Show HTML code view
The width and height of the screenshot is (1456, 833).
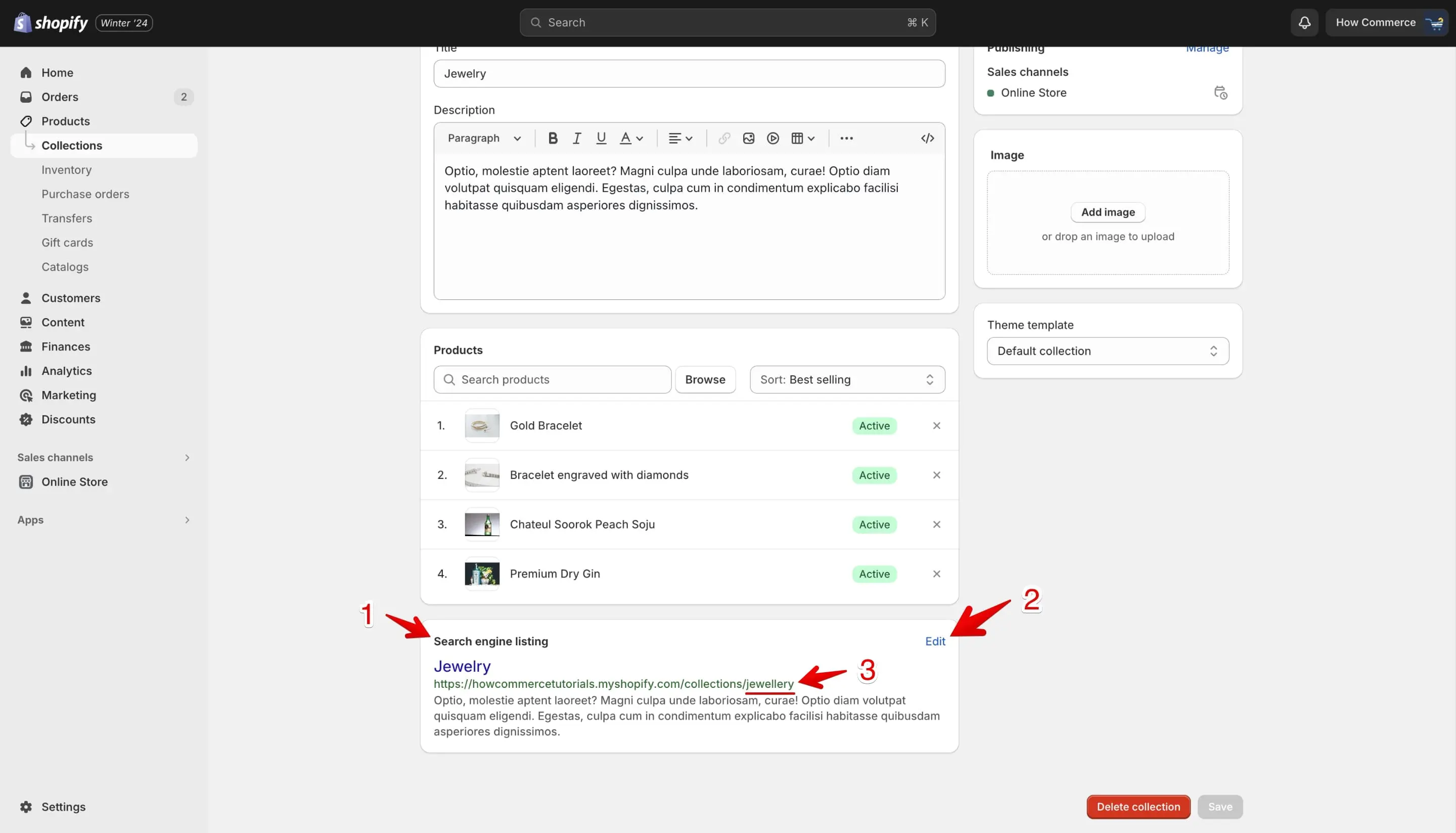point(927,138)
